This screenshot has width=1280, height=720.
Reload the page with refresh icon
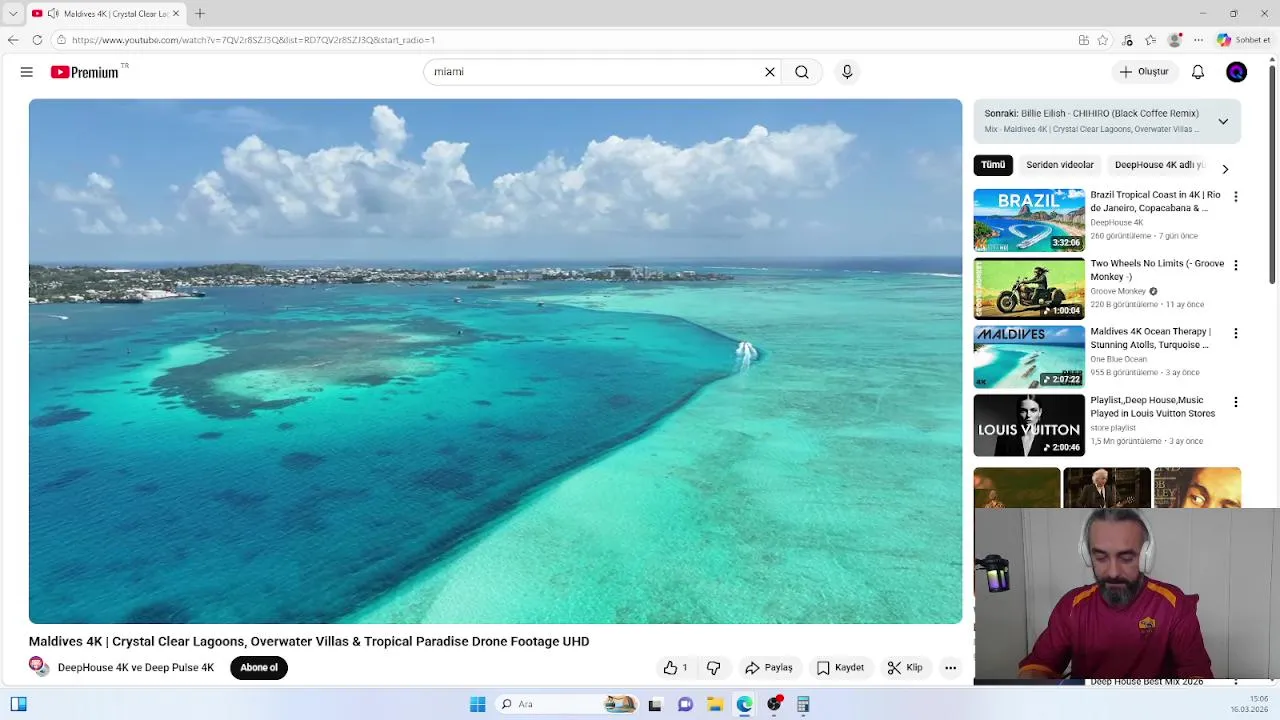(37, 40)
